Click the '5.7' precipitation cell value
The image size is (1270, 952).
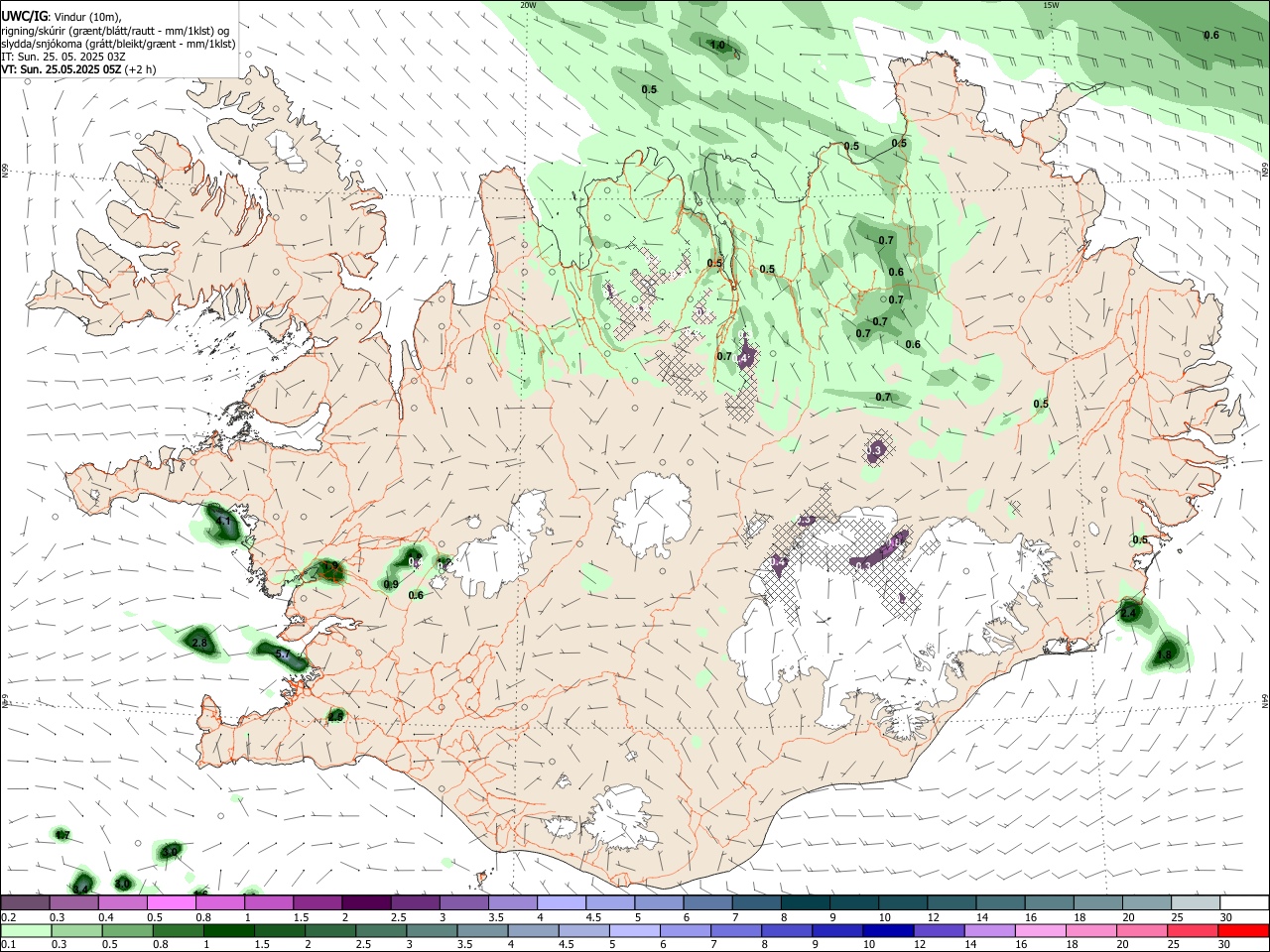click(281, 654)
